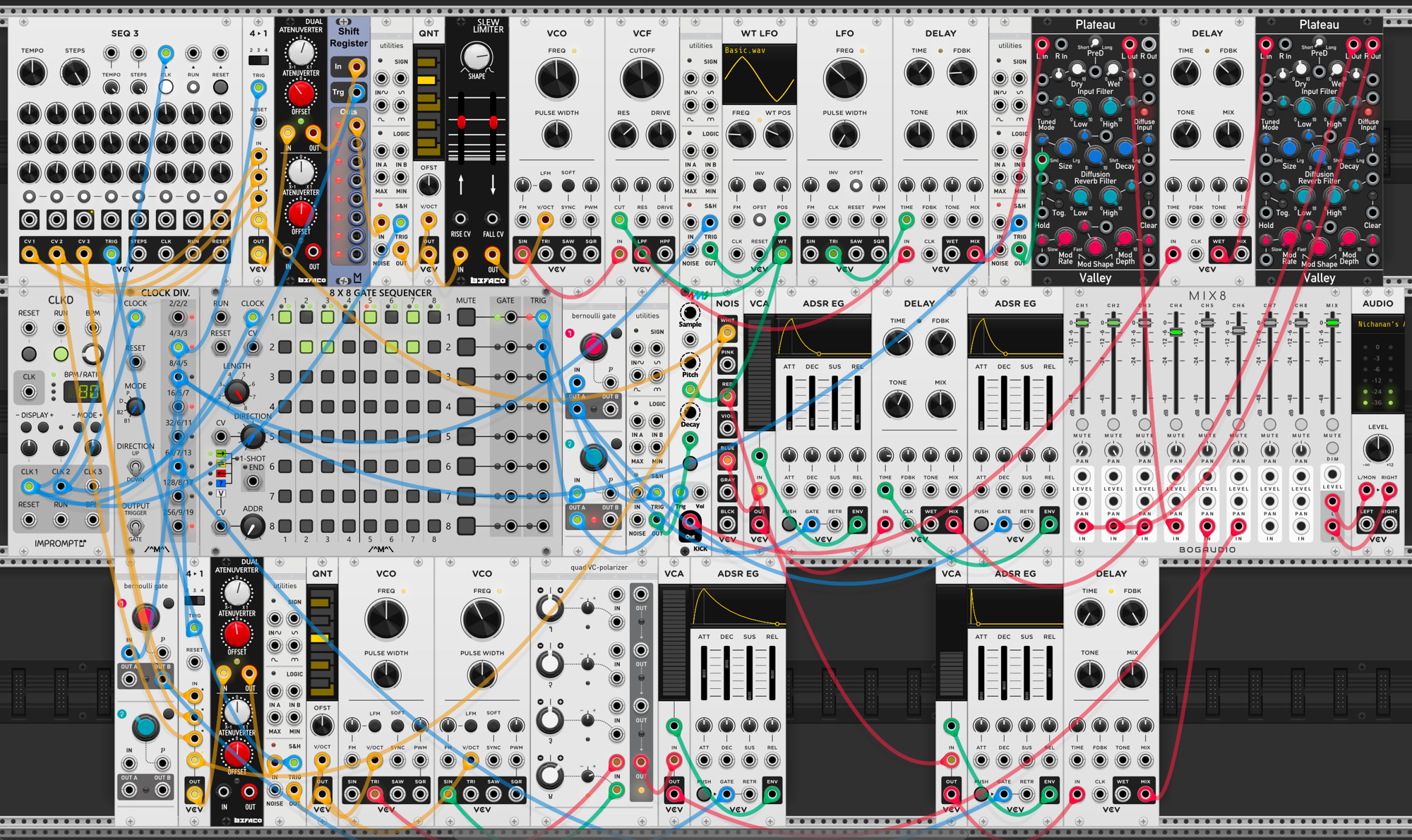Image resolution: width=1412 pixels, height=840 pixels.
Task: Open the WT LFO Basic.wav wavetable display
Action: pos(760,75)
